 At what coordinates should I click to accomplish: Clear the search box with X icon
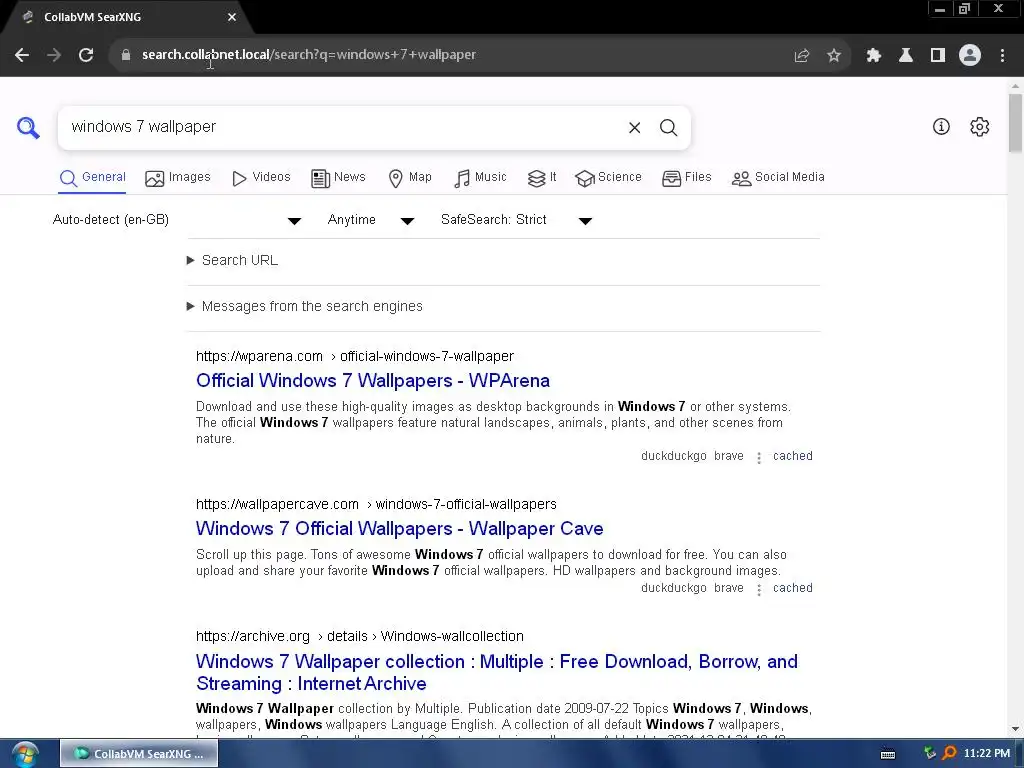tap(634, 127)
